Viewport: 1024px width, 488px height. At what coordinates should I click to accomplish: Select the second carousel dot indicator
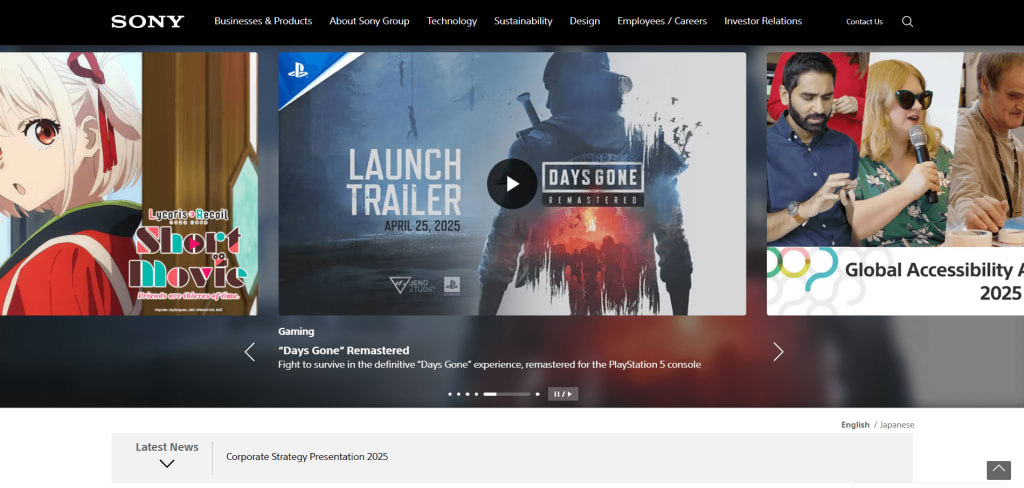[x=458, y=394]
